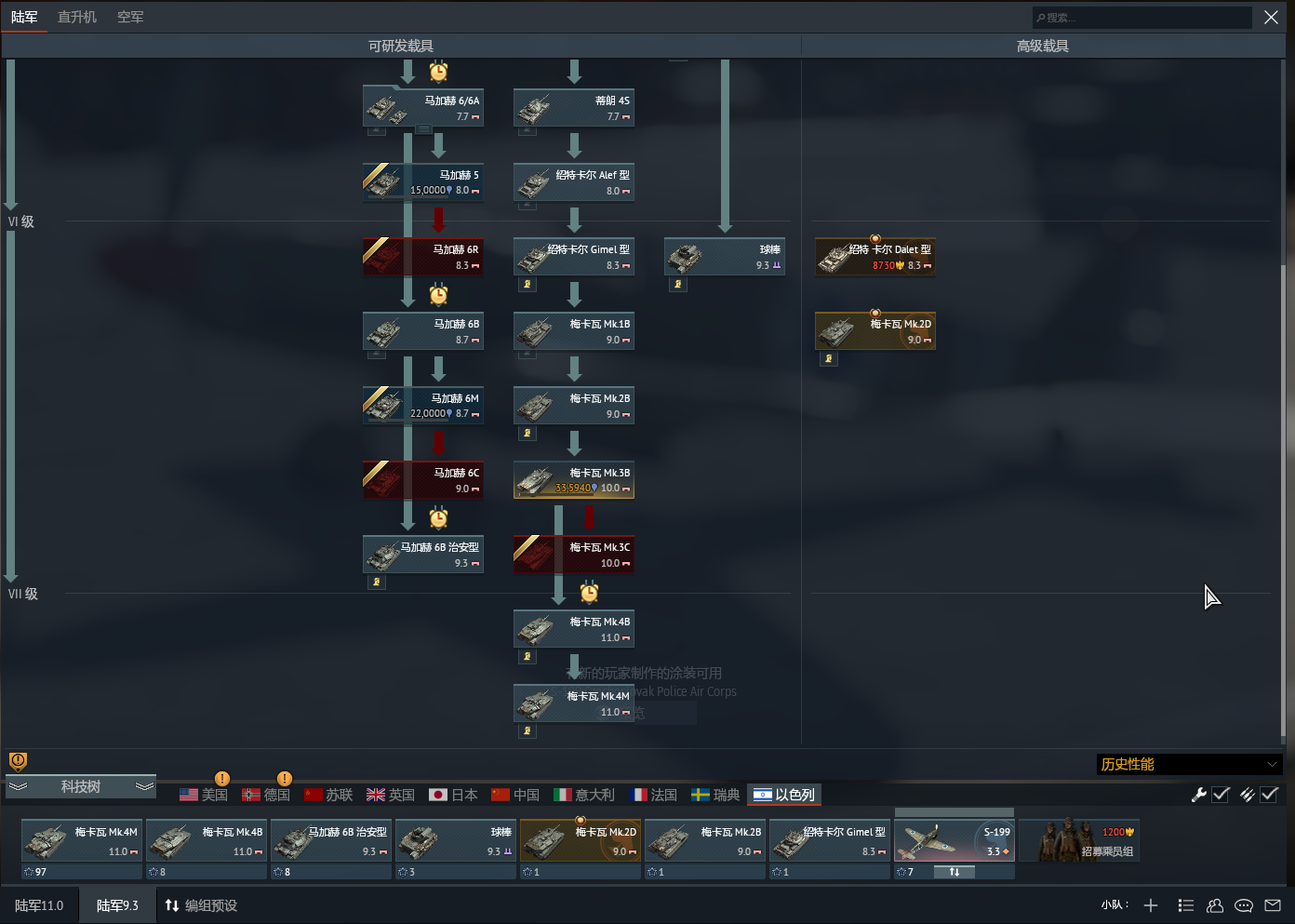1295x924 pixels.
Task: Select the 球棒 crew slot at bottom
Action: (456, 839)
